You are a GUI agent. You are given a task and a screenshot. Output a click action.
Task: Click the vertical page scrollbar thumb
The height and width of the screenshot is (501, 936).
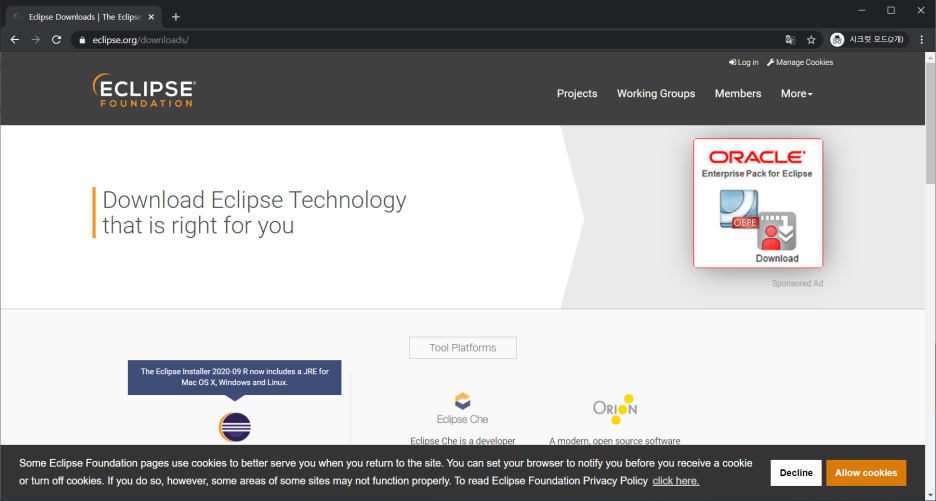(930, 124)
